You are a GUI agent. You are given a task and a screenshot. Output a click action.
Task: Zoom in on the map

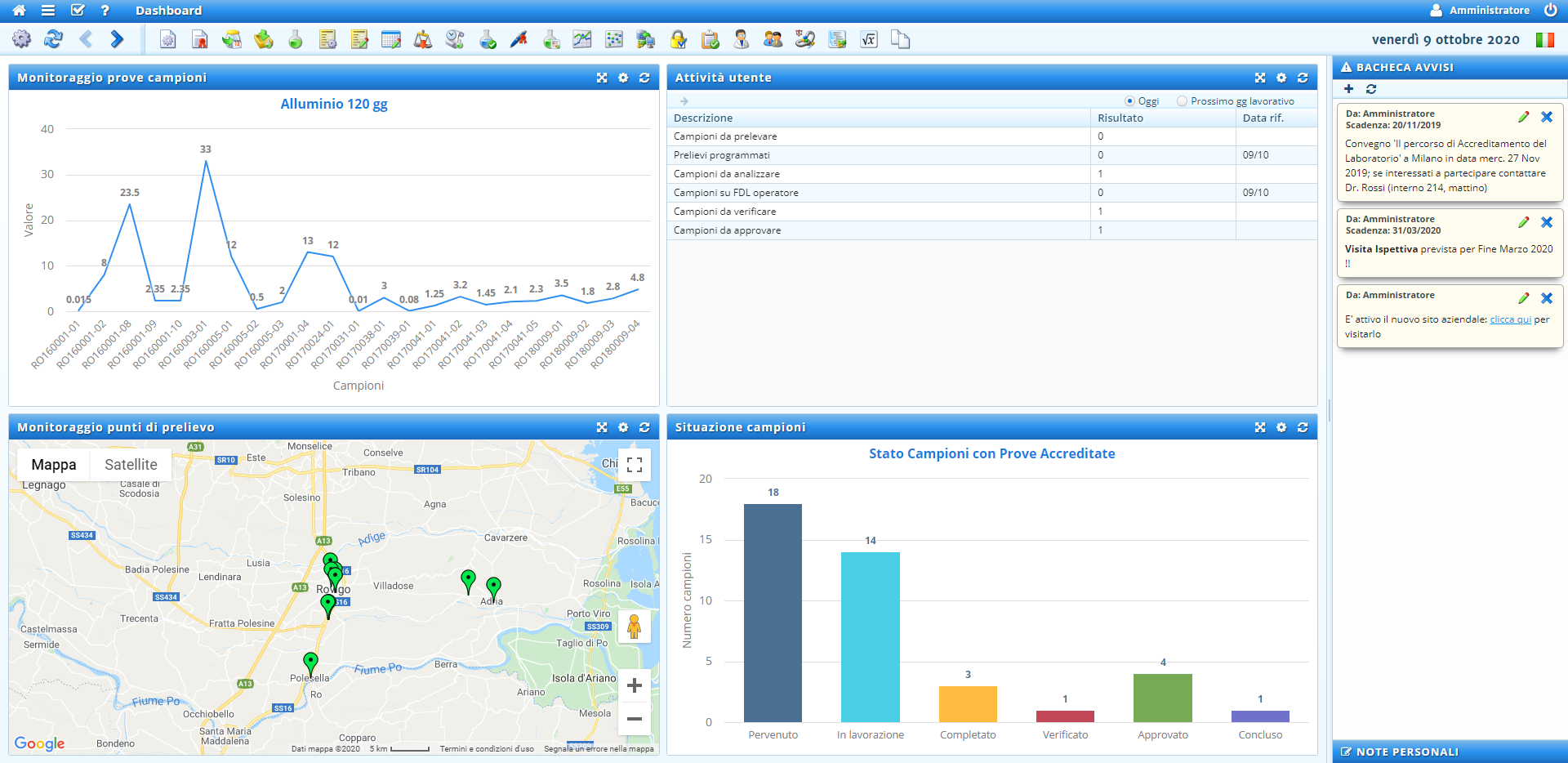click(635, 686)
